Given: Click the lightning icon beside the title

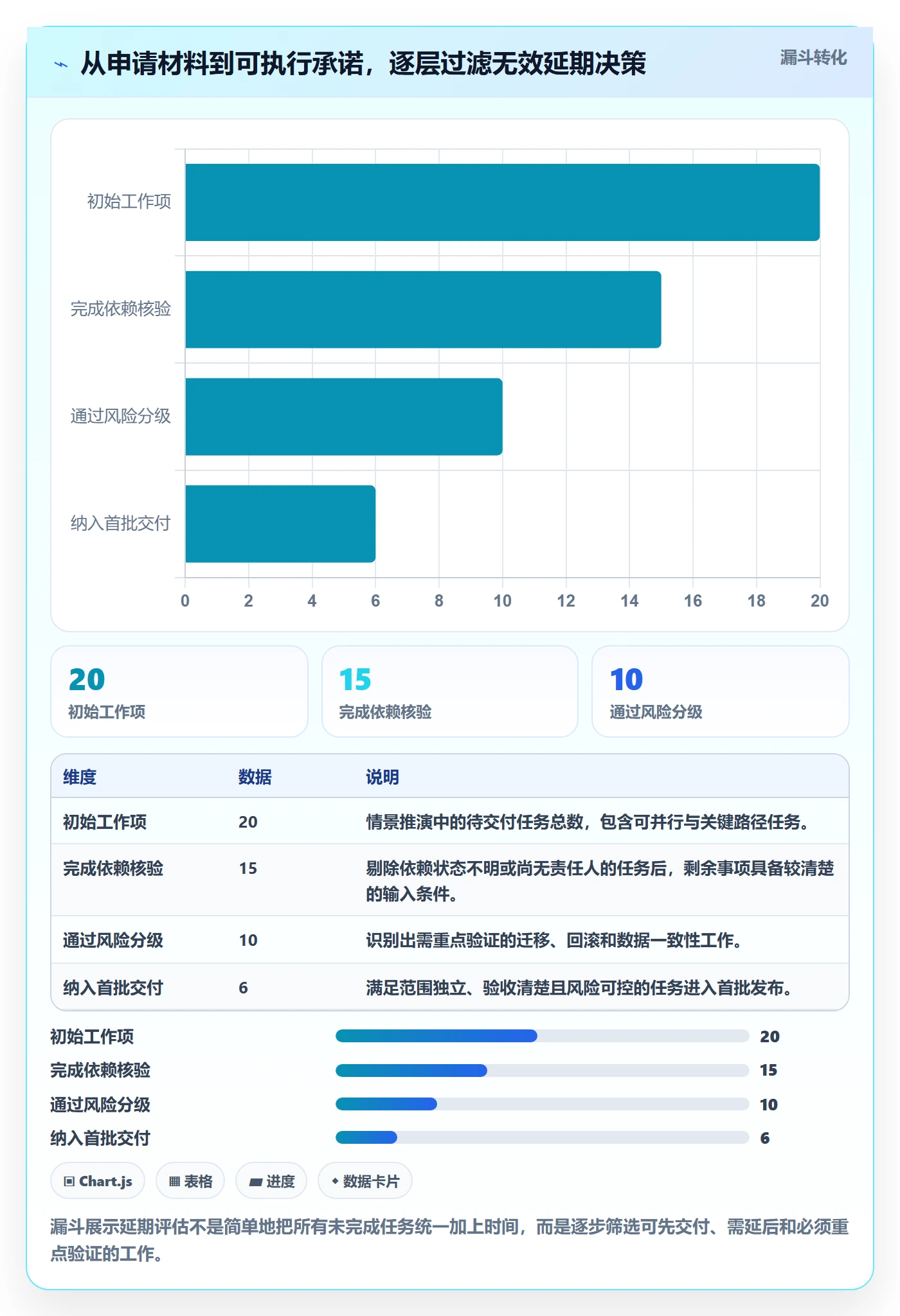Looking at the screenshot, I should tap(61, 64).
